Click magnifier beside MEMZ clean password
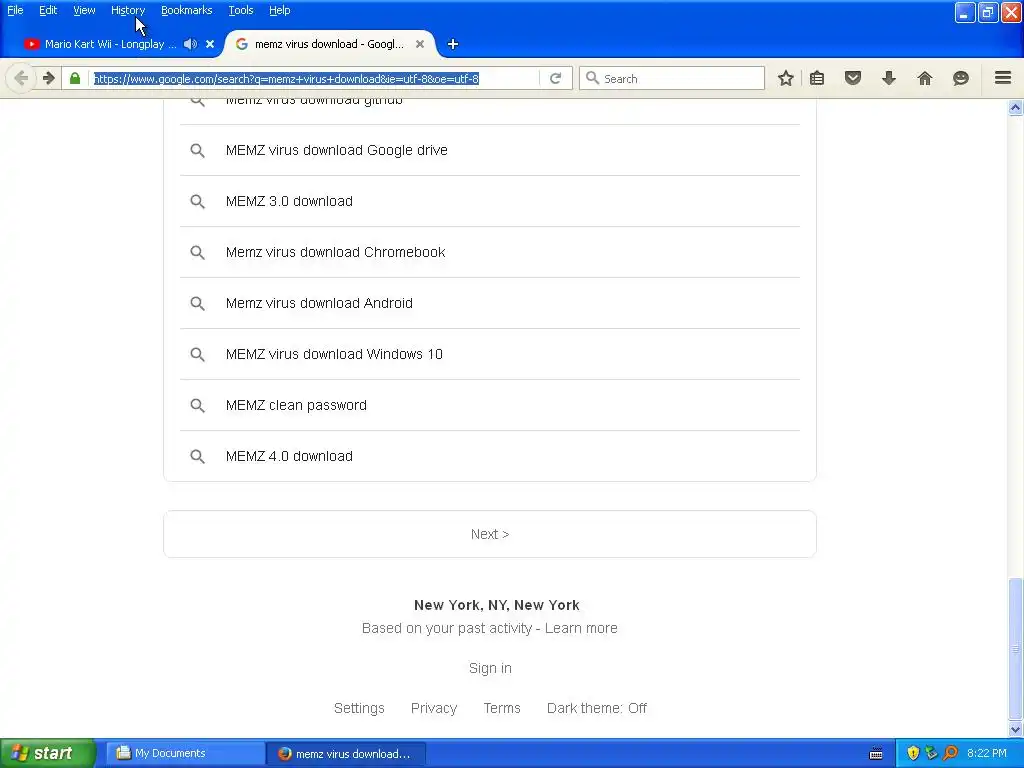The width and height of the screenshot is (1024, 768). tap(197, 405)
